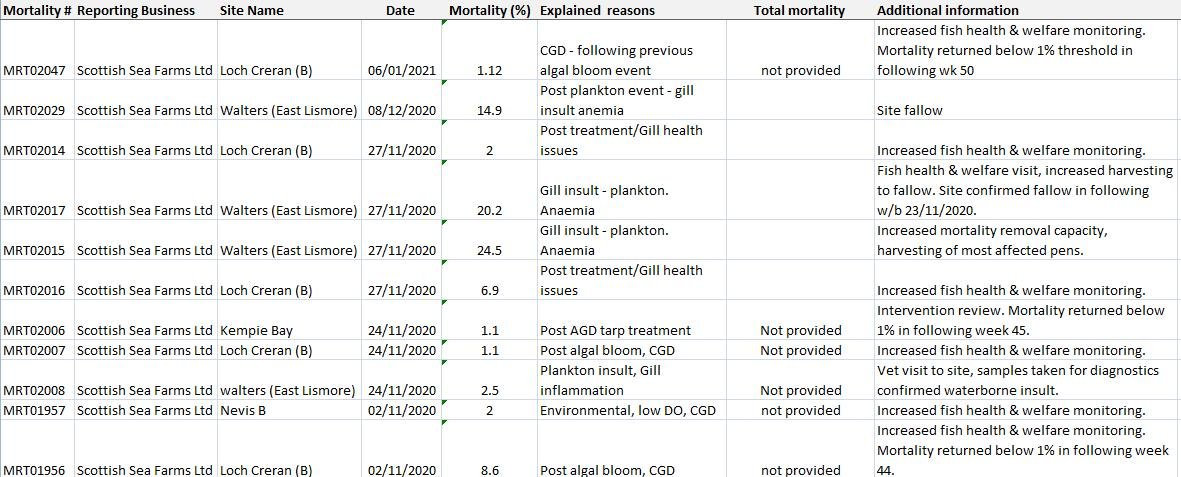
Task: Select the 06/01/2021 date cell
Action: coord(402,70)
